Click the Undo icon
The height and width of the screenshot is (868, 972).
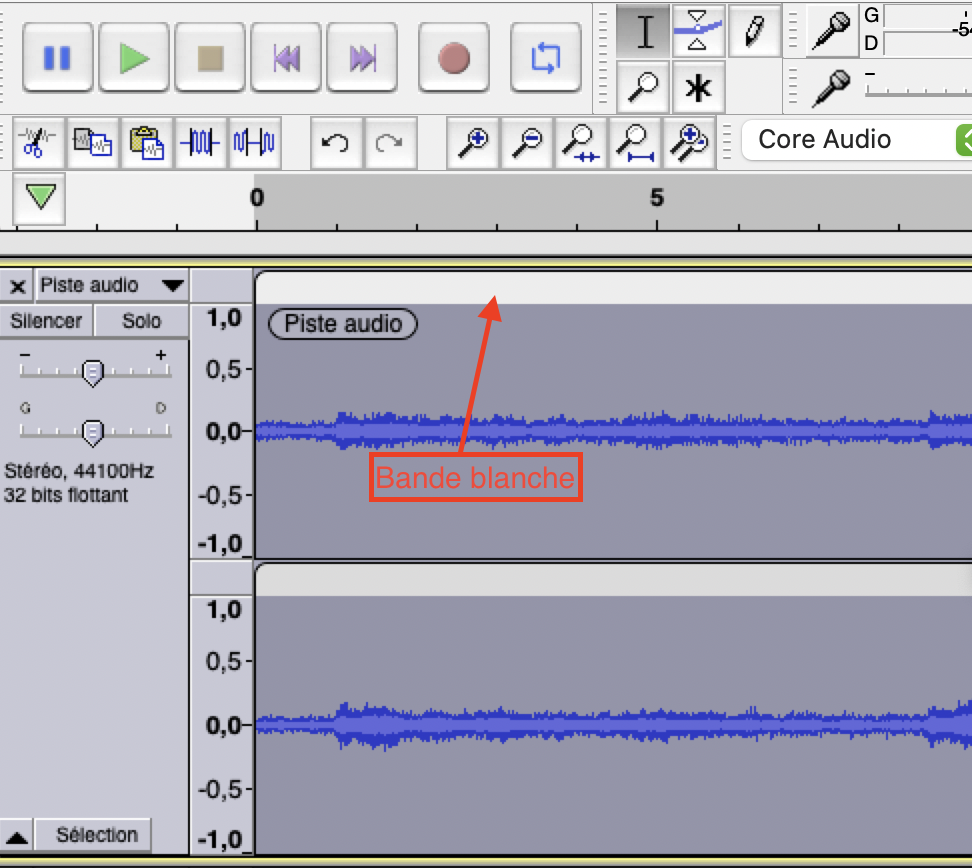point(336,142)
